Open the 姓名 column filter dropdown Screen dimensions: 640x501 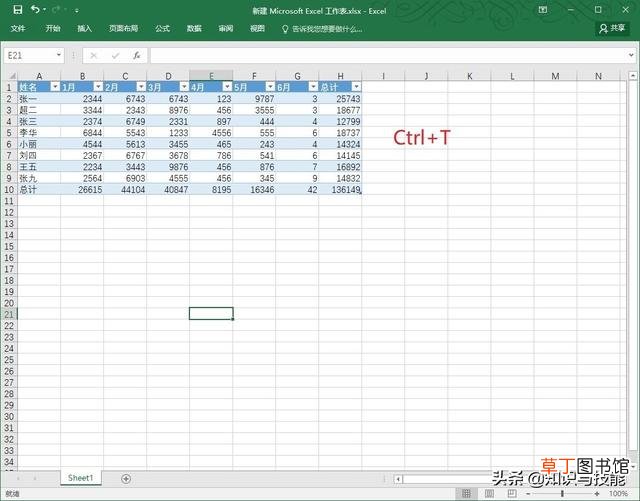tap(55, 87)
